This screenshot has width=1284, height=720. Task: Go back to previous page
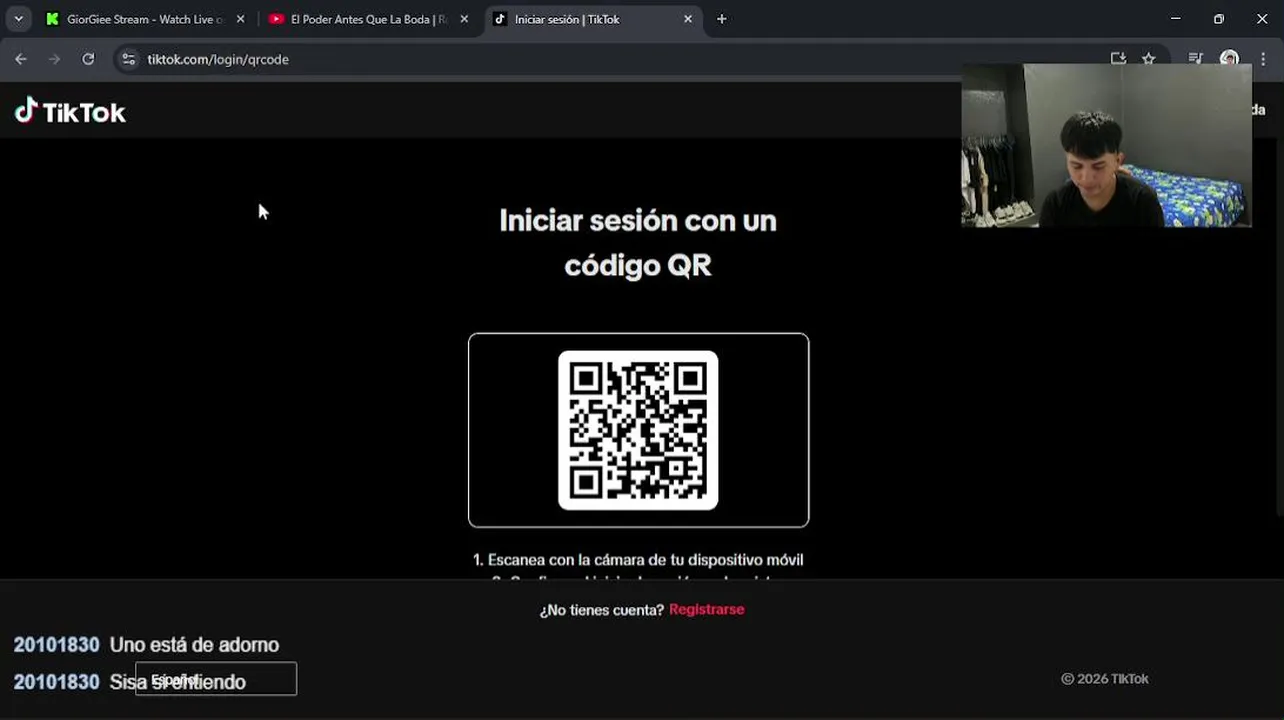[x=21, y=59]
